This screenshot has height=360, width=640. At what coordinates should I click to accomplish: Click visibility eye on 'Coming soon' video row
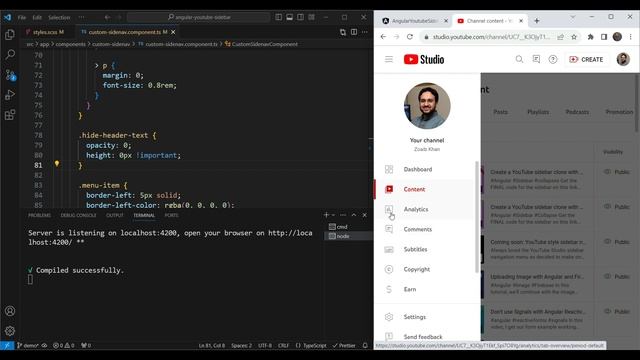tap(607, 242)
